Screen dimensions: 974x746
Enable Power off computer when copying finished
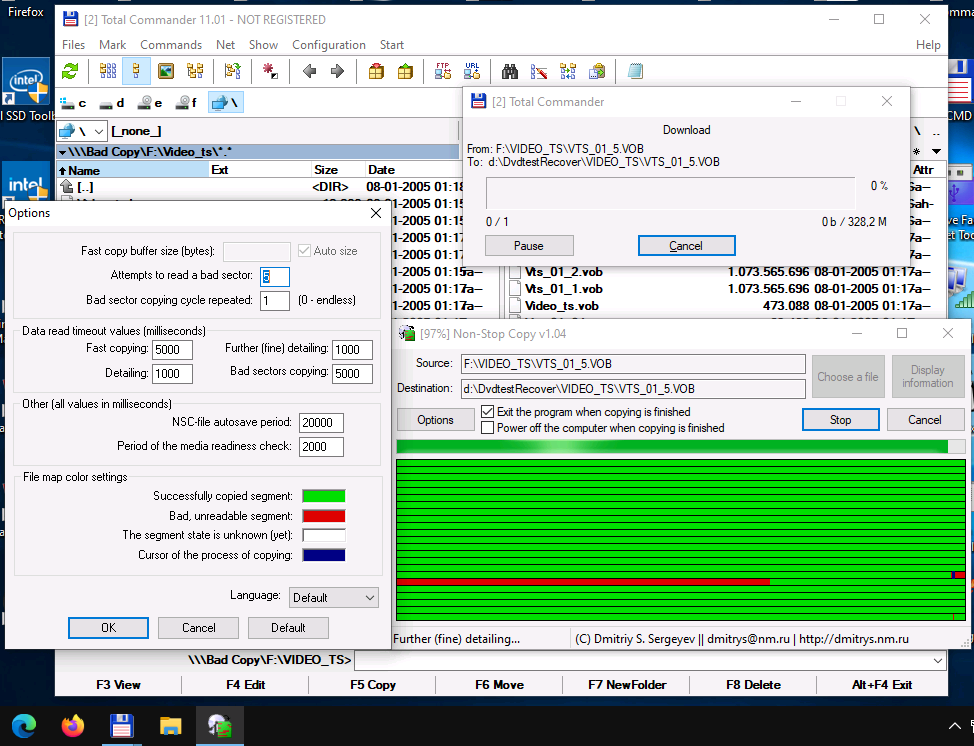(488, 427)
